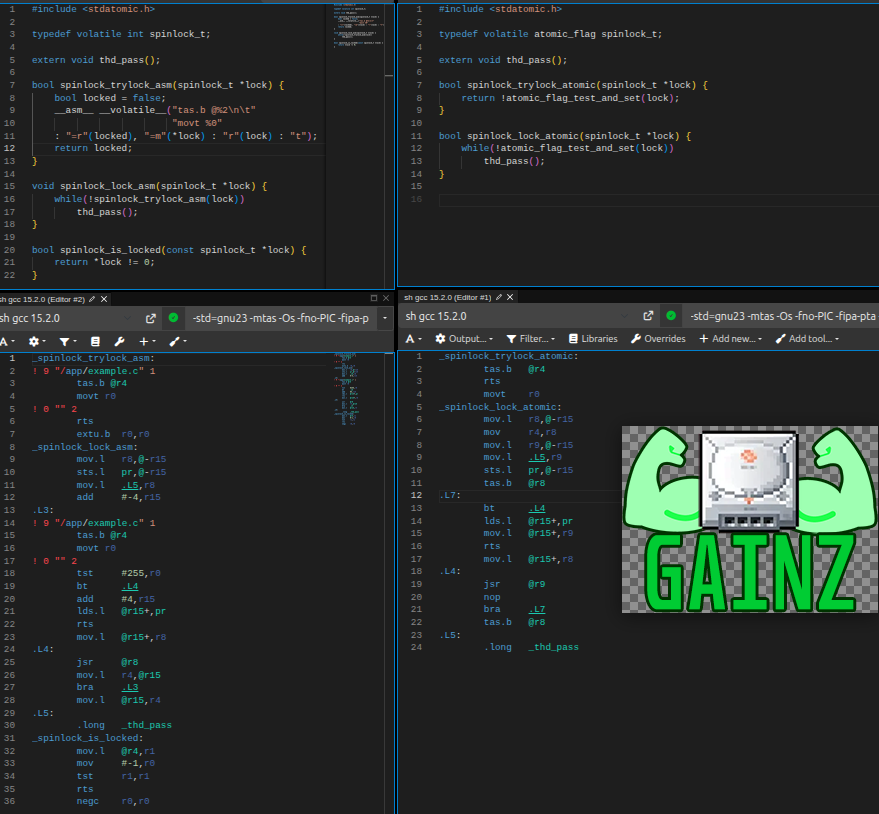The width and height of the screenshot is (879, 814).
Task: Open overrides wrench icon in Editor #2 compiler pane
Action: [x=119, y=341]
